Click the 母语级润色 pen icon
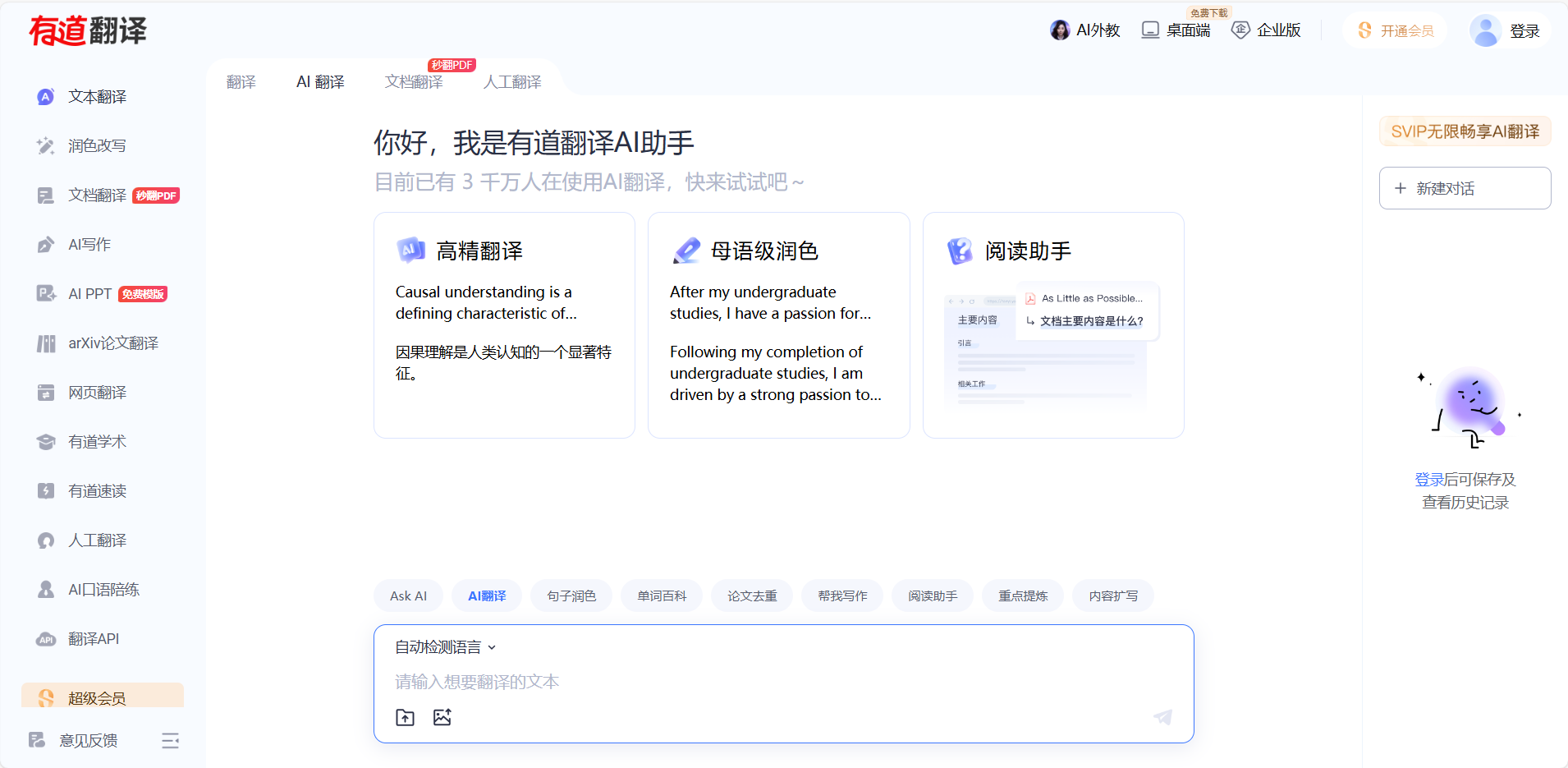The image size is (1568, 768). click(x=686, y=250)
